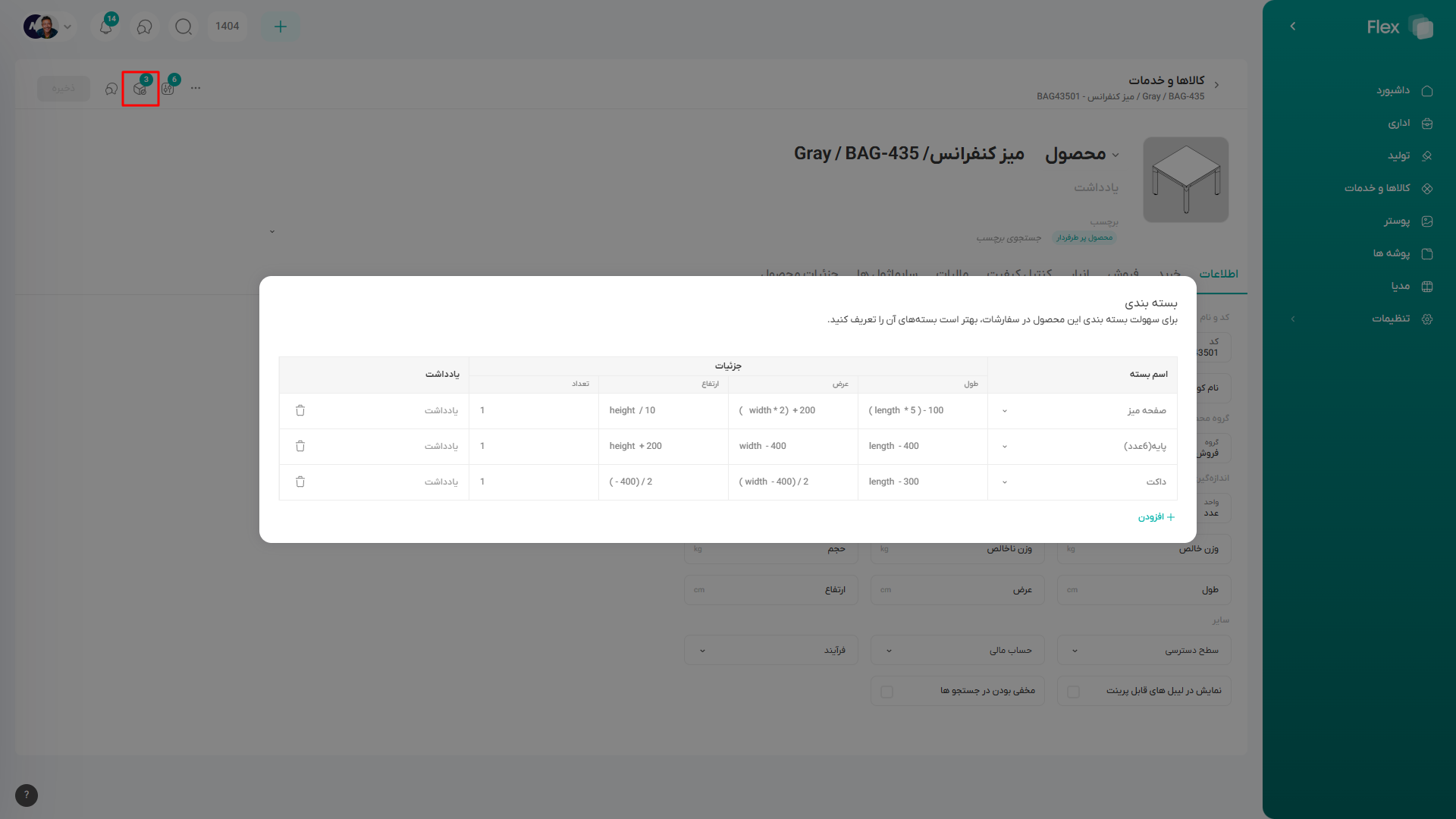The width and height of the screenshot is (1456, 819).
Task: Collapse the Flex sidebar with chevron
Action: pyautogui.click(x=1293, y=27)
